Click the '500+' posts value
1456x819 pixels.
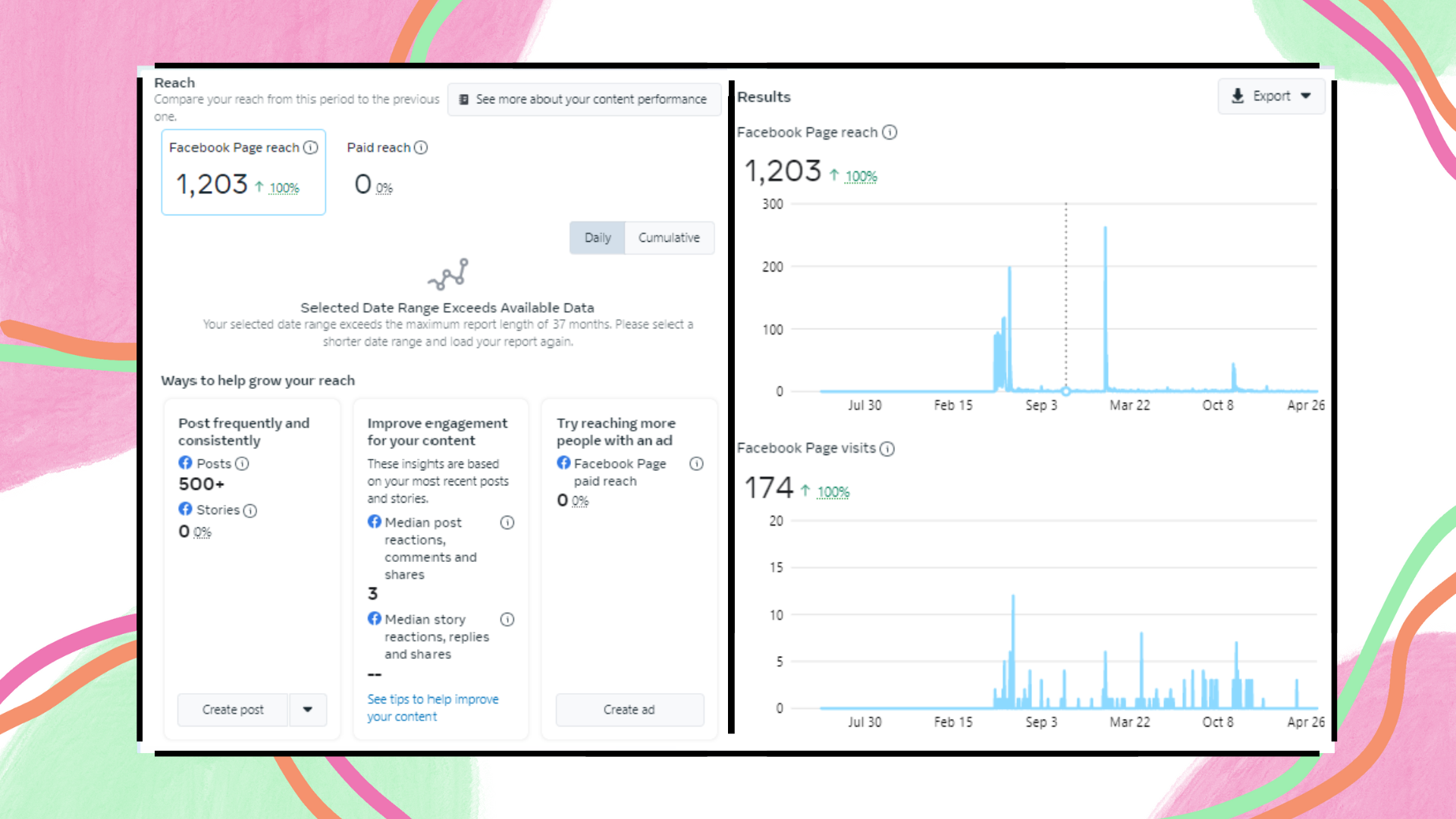(202, 485)
